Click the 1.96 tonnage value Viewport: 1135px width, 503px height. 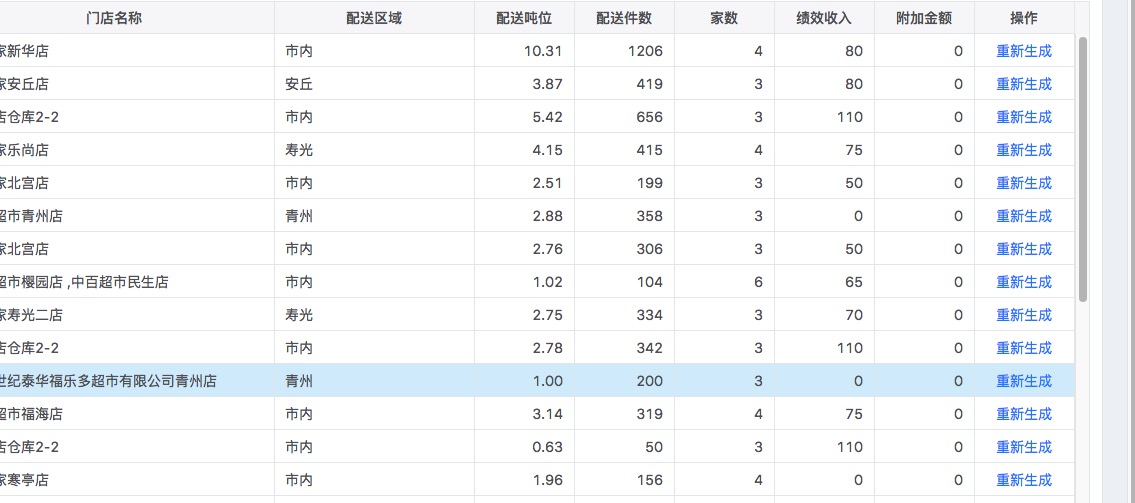point(547,481)
